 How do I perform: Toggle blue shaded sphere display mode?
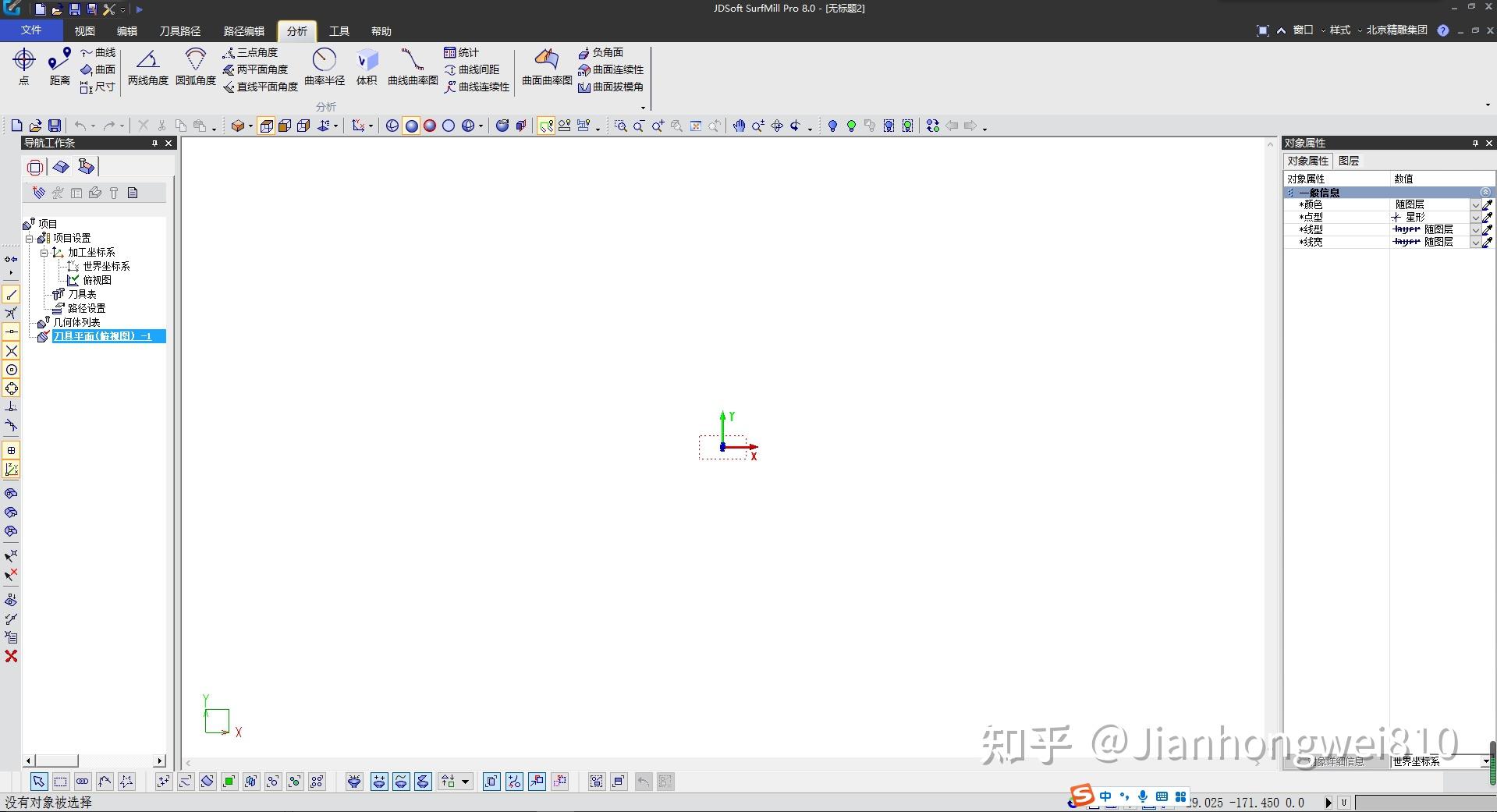click(x=411, y=126)
